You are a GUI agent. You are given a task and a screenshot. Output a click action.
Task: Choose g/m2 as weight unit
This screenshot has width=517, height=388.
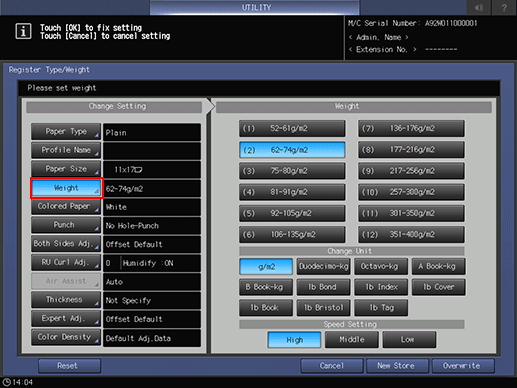coord(266,266)
